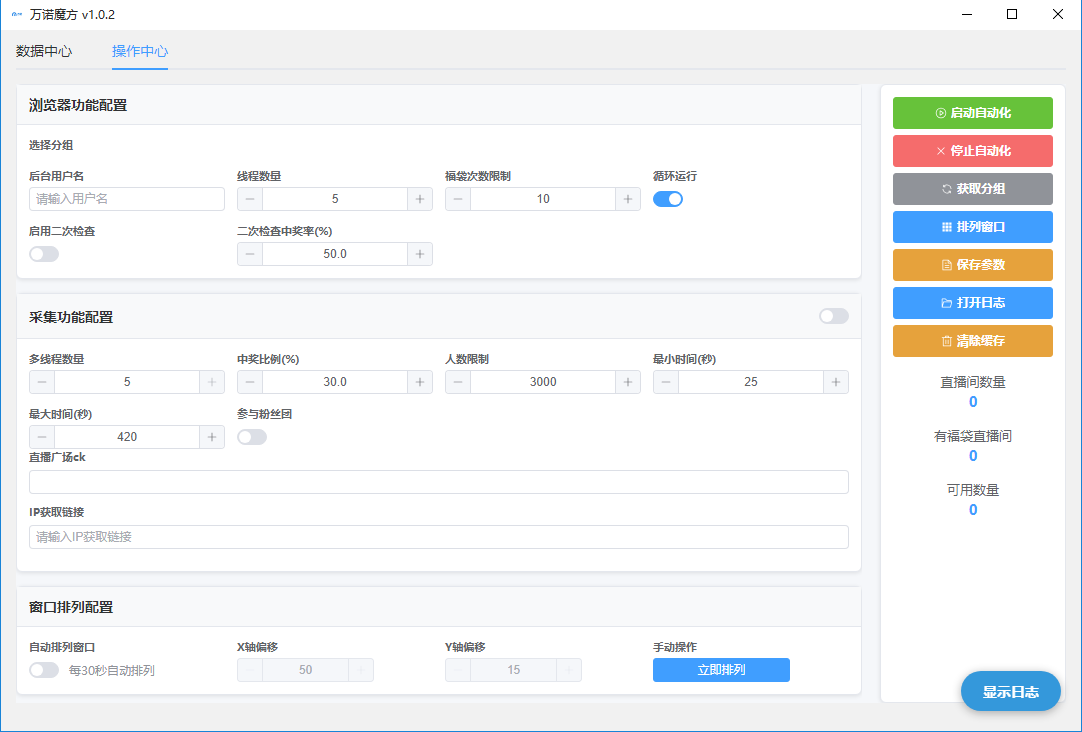Arrange windows with 排列窗口 button
Image resolution: width=1082 pixels, height=732 pixels.
[972, 227]
